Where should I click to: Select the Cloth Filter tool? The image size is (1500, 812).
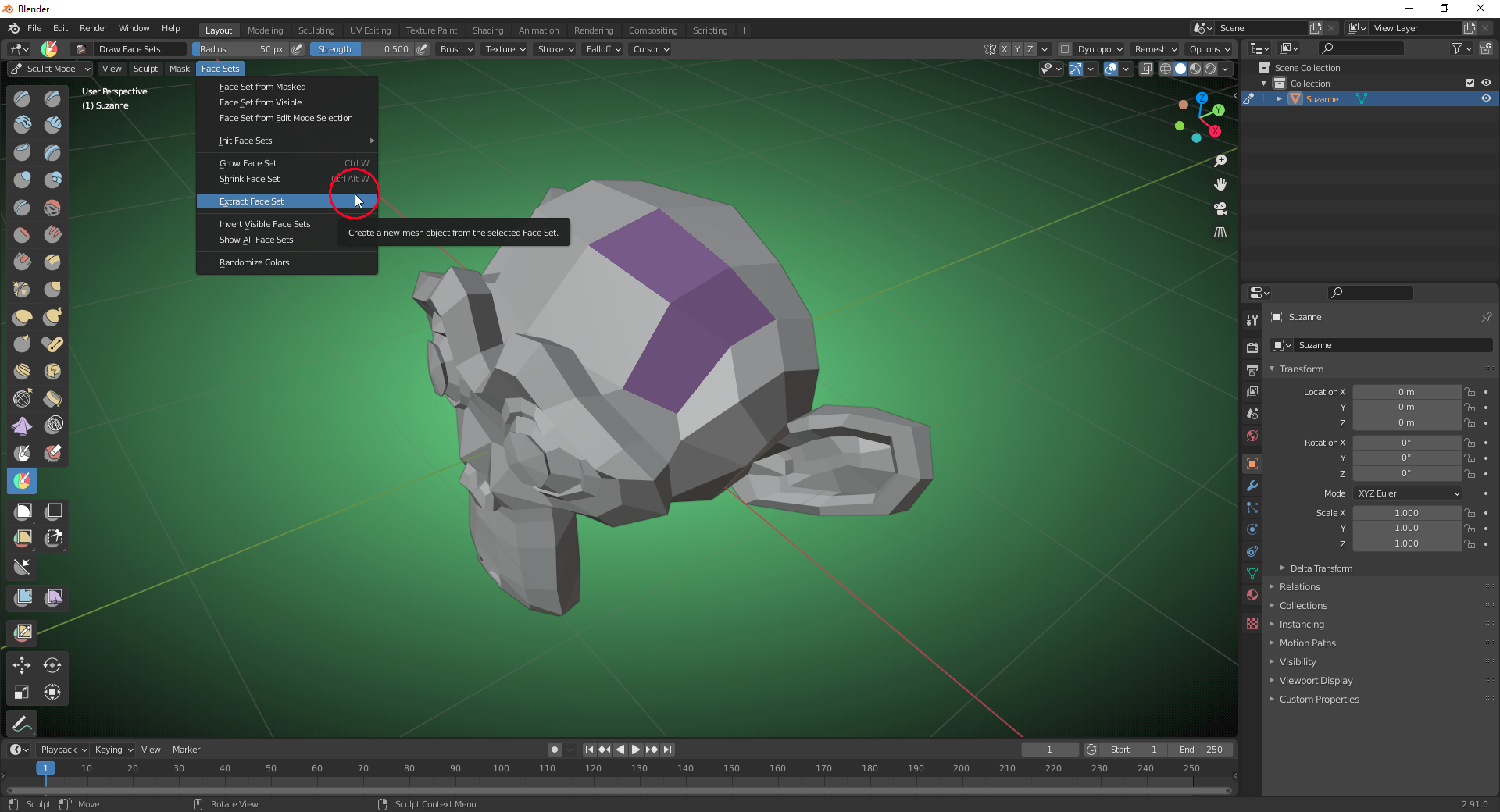[x=52, y=597]
